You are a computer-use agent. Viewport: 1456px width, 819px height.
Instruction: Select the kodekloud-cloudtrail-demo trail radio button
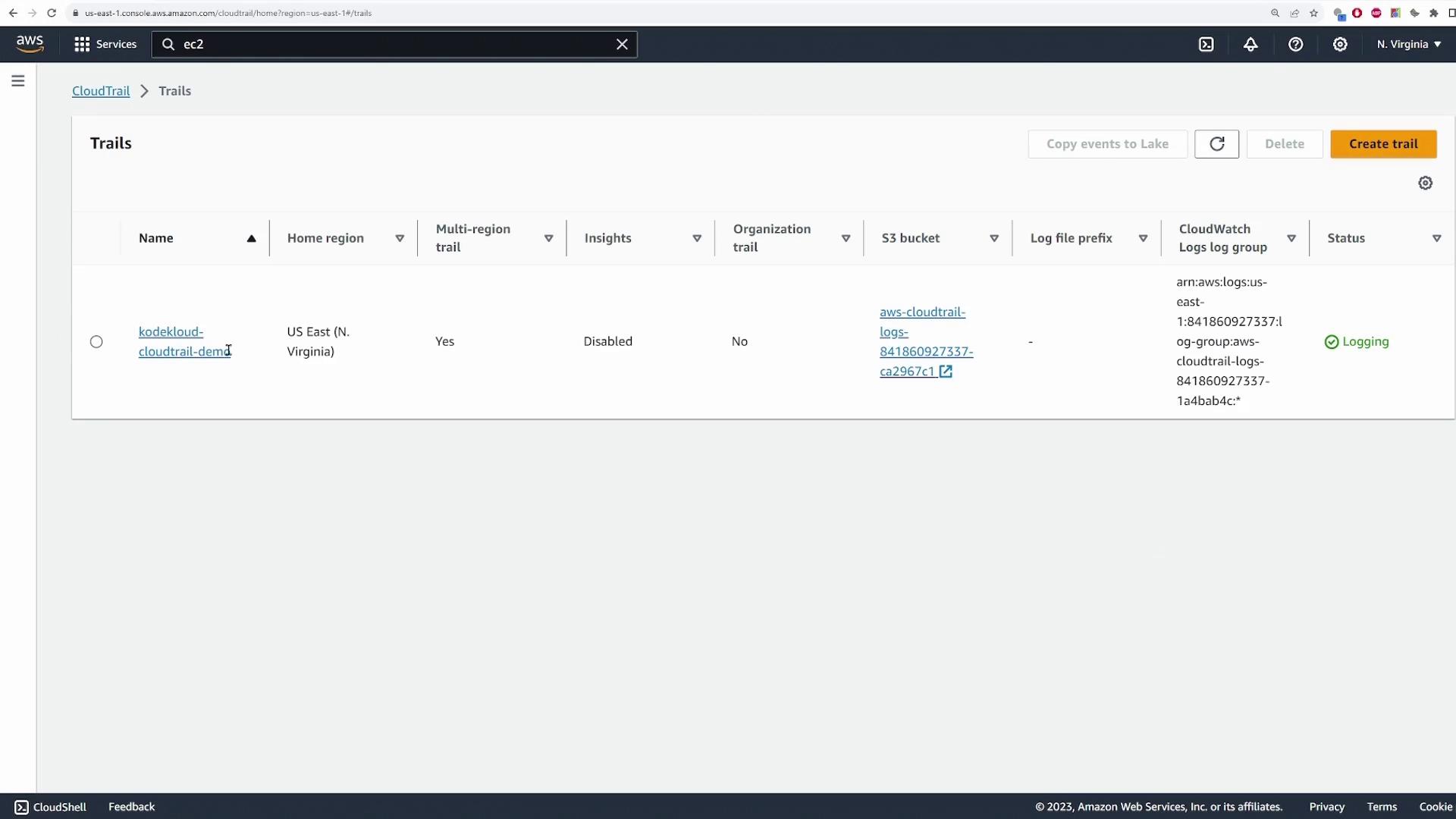(x=96, y=341)
